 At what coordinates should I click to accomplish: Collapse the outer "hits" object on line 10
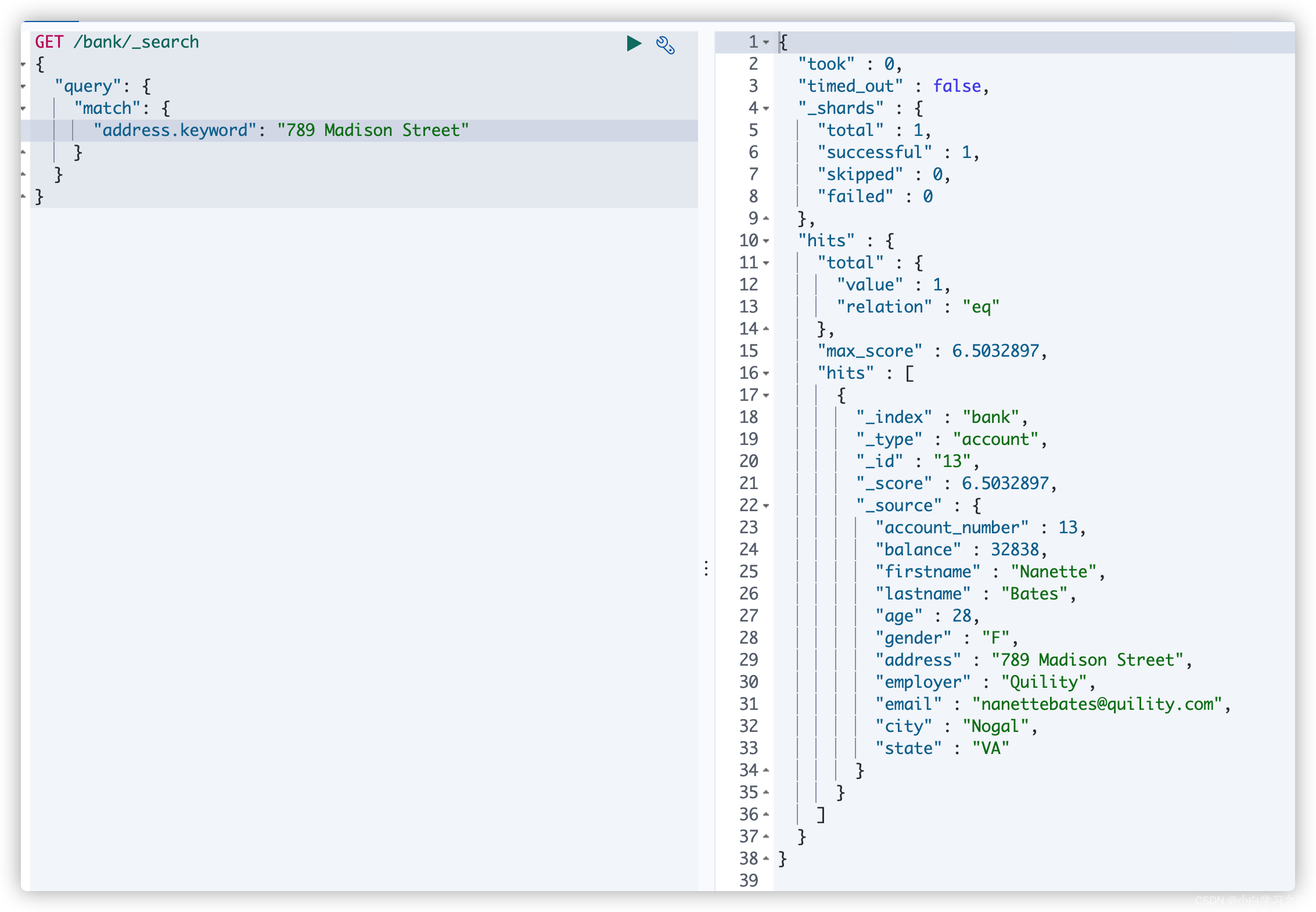coord(766,241)
